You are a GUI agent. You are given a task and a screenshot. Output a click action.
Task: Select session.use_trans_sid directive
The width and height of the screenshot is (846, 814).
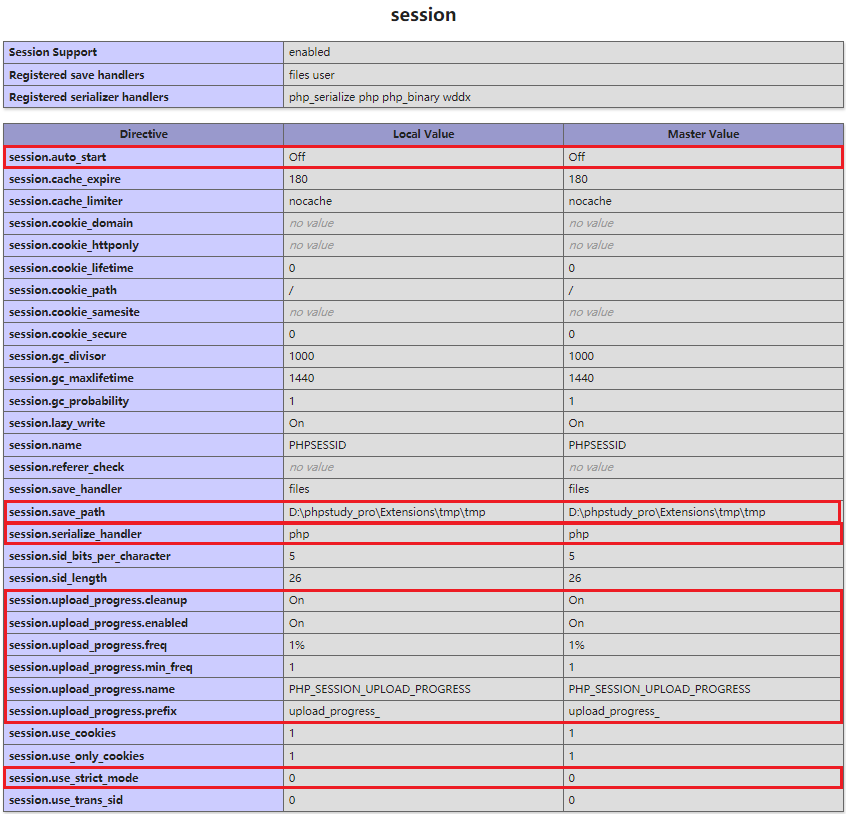tap(66, 801)
